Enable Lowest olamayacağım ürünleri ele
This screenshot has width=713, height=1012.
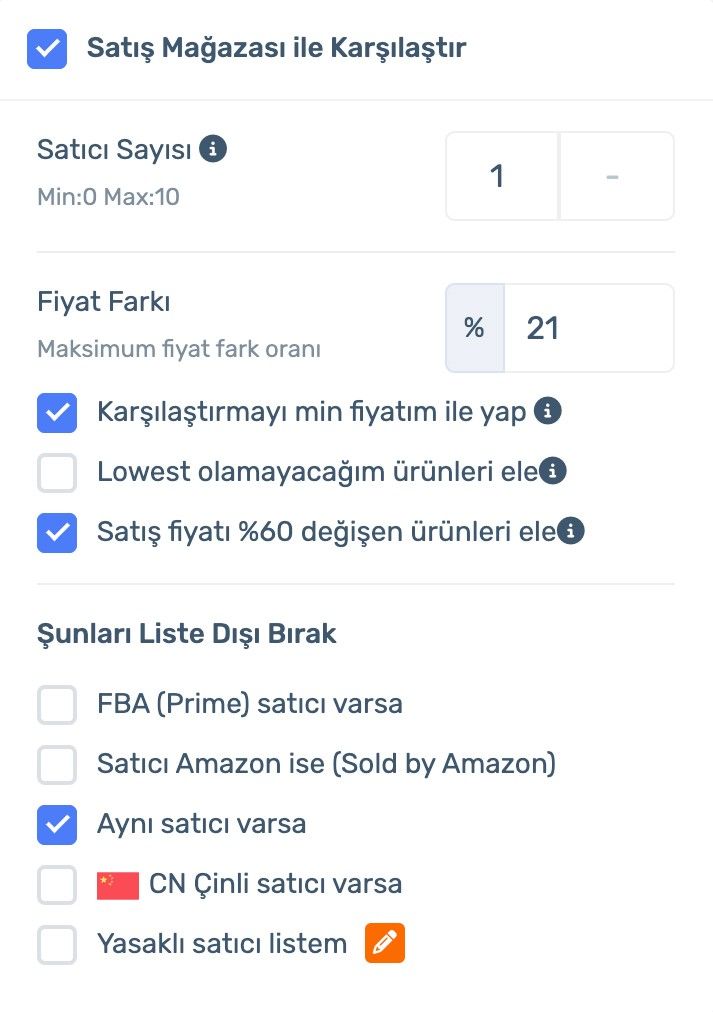click(x=57, y=471)
